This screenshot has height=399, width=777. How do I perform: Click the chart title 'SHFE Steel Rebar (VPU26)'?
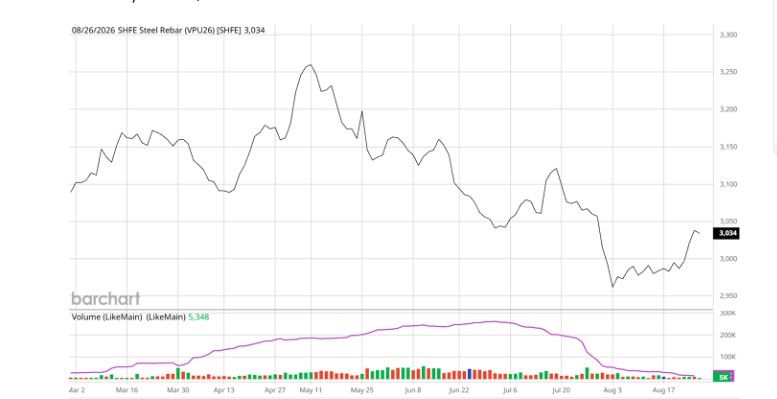click(x=166, y=30)
